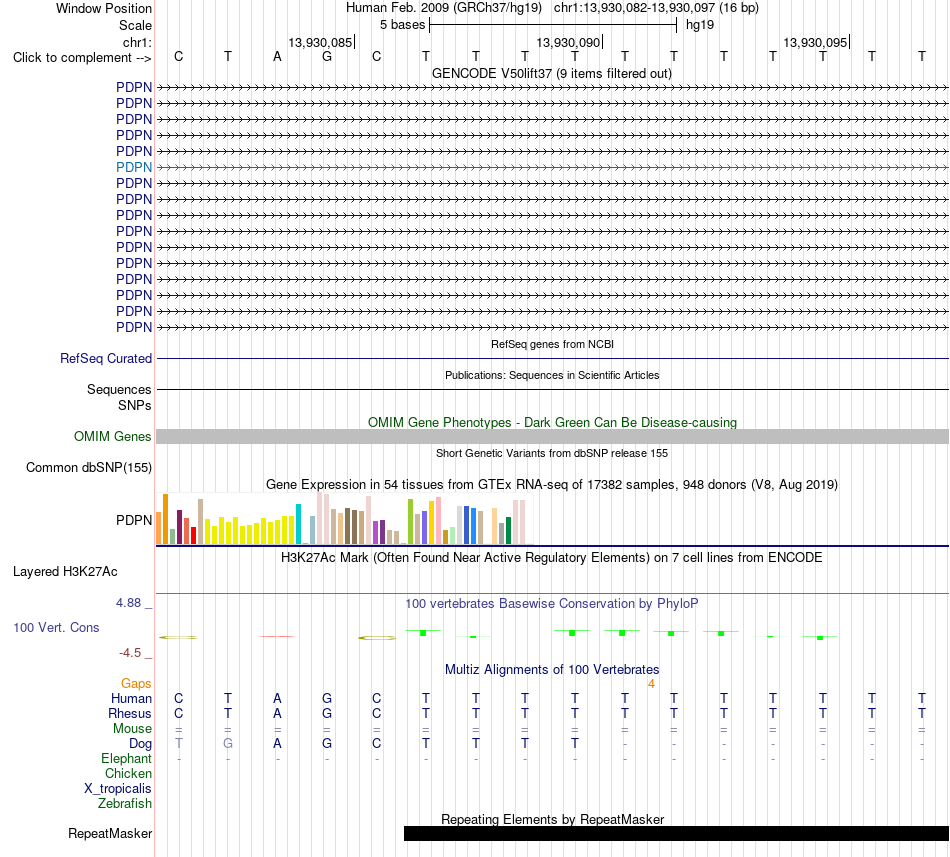Click the 4.88 PhyloP upper scale value

pos(128,603)
